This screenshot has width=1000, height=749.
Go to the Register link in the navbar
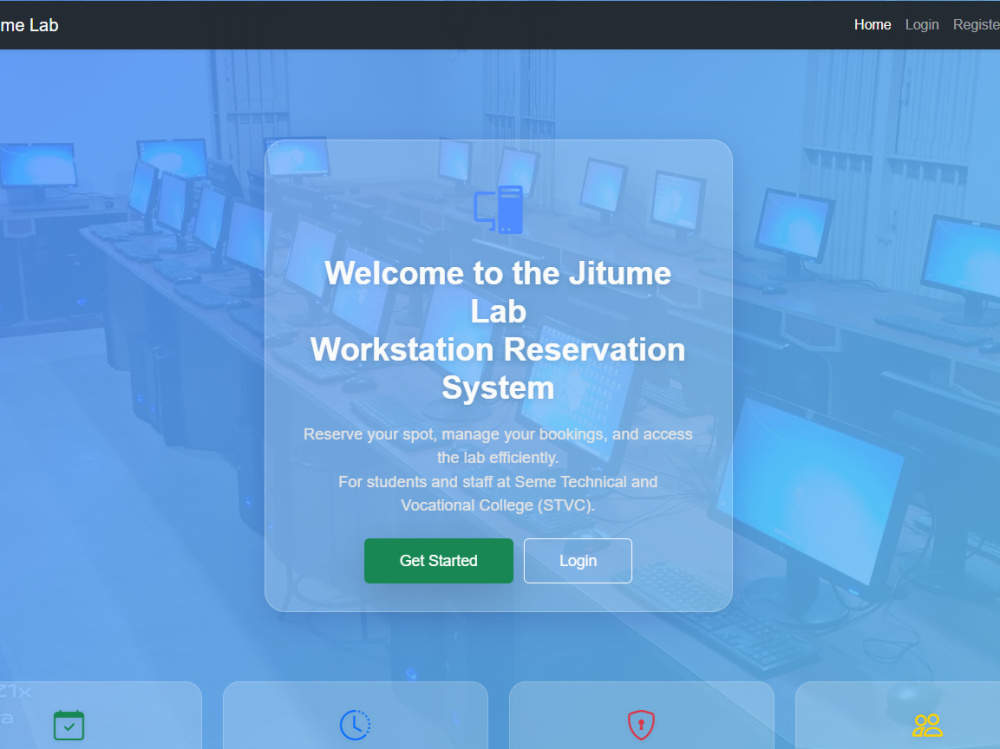(976, 25)
